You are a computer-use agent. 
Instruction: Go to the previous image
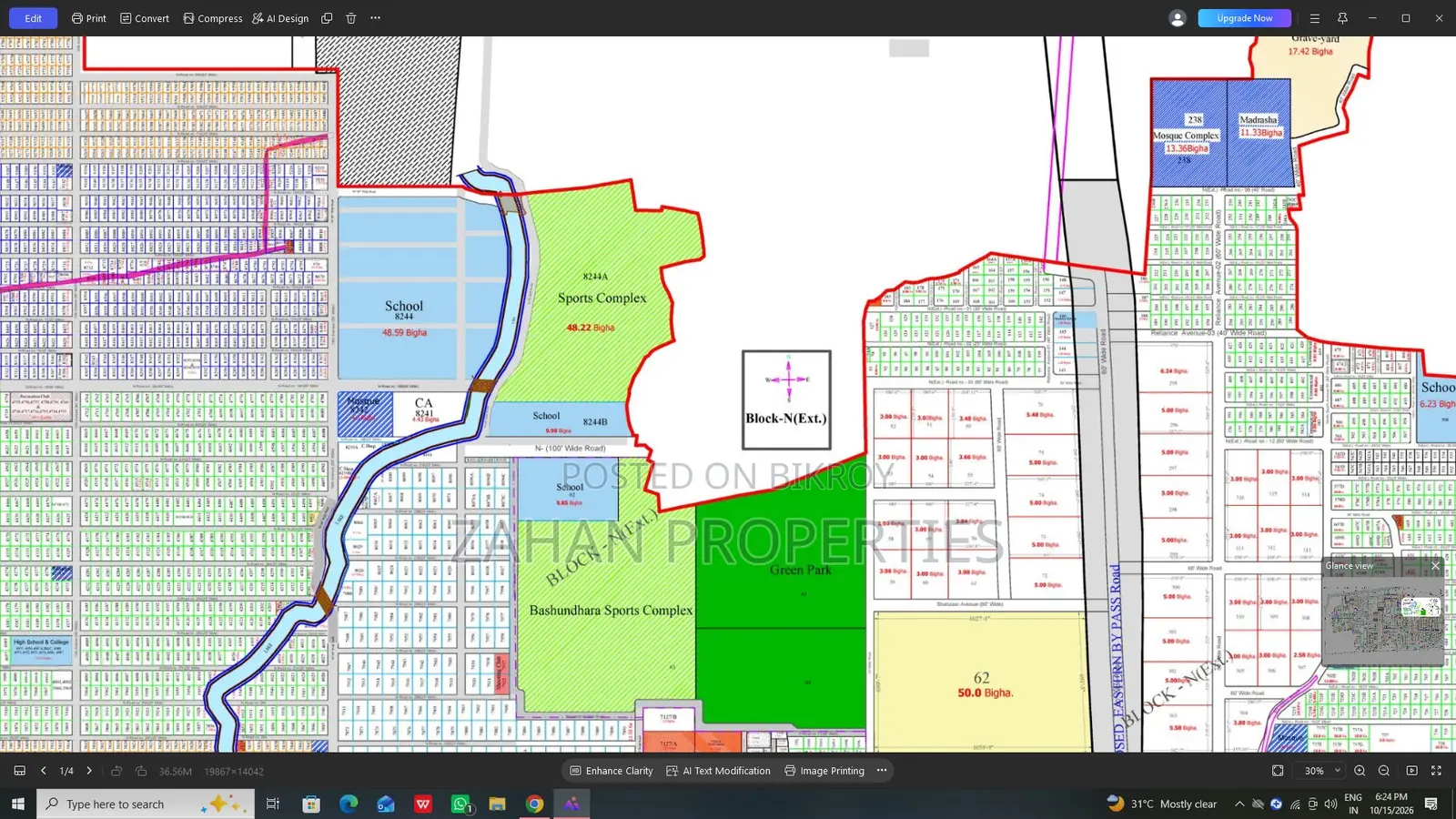(43, 771)
